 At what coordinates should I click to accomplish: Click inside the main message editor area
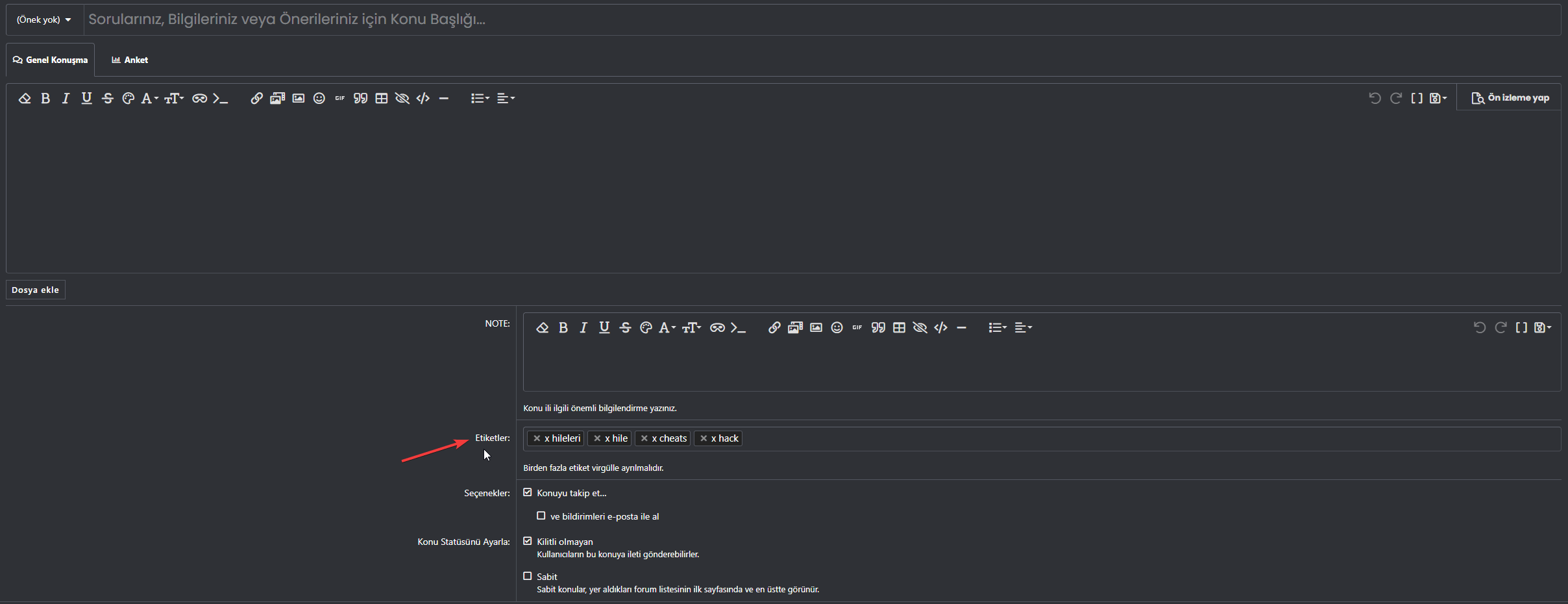(x=783, y=192)
